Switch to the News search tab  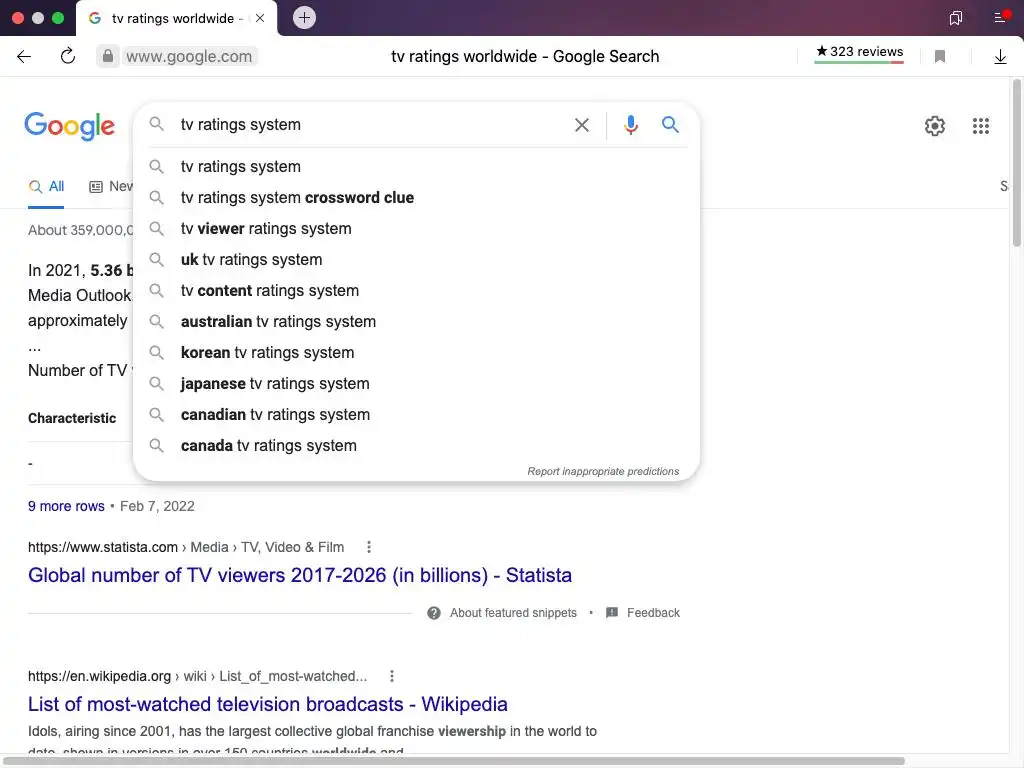[111, 187]
